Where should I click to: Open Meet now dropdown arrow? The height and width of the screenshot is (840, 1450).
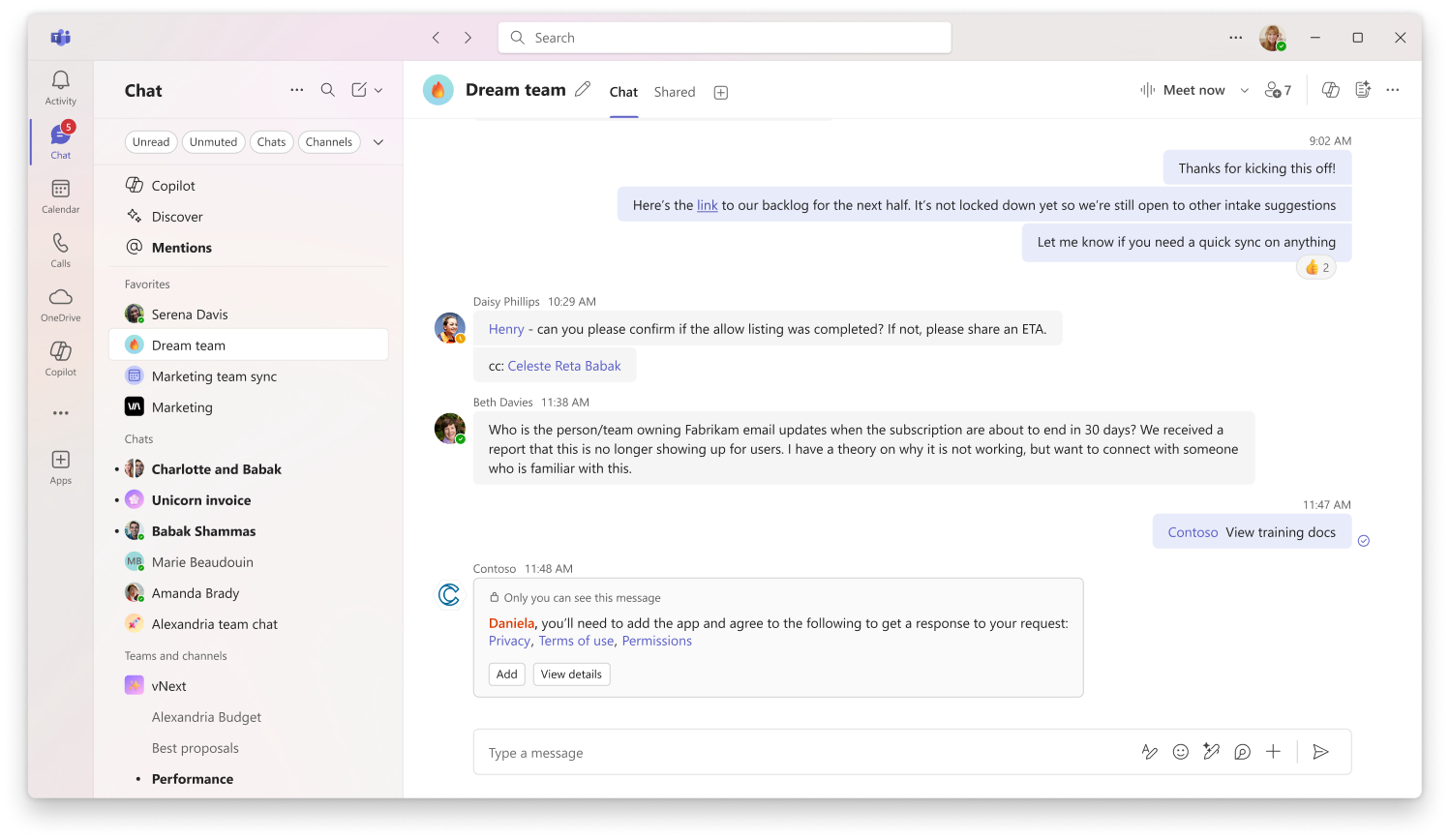(1245, 90)
